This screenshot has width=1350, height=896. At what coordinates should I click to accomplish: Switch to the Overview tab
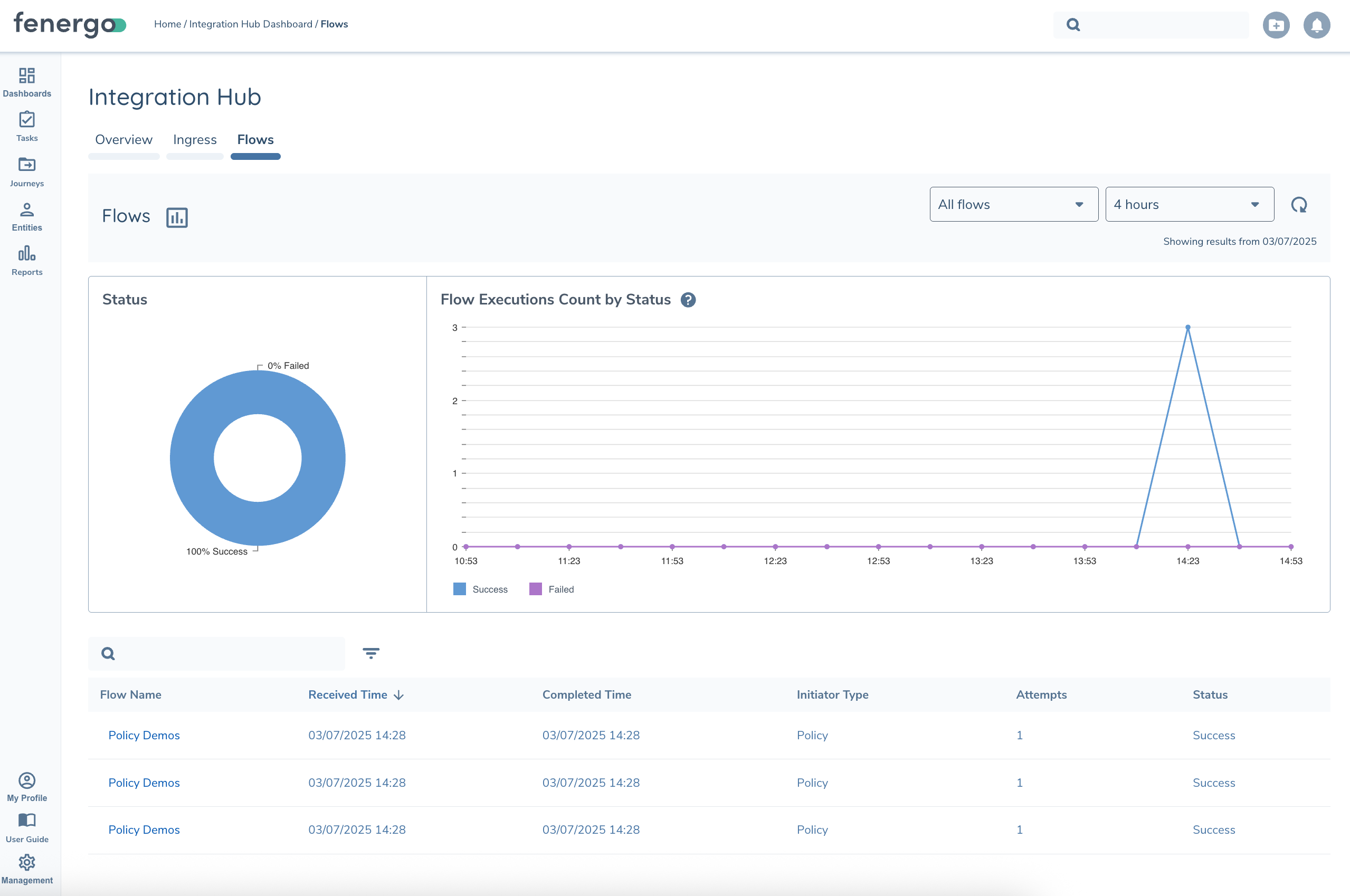point(123,140)
